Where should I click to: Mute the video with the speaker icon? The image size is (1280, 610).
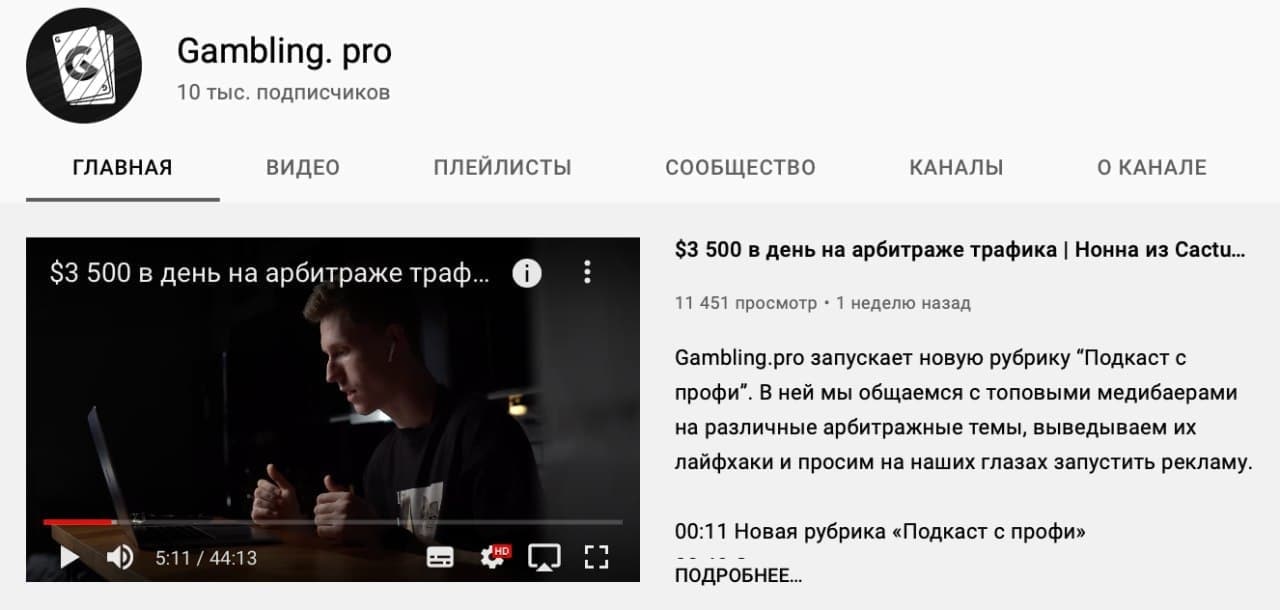click(120, 557)
